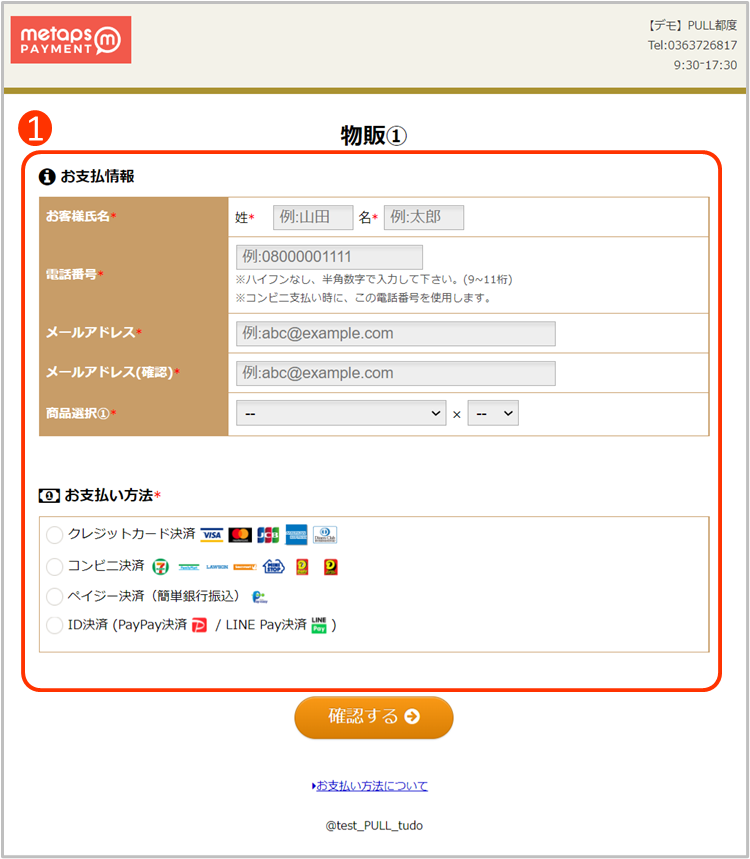Select コンビニ決済 radio button
This screenshot has width=750, height=859.
click(x=55, y=566)
